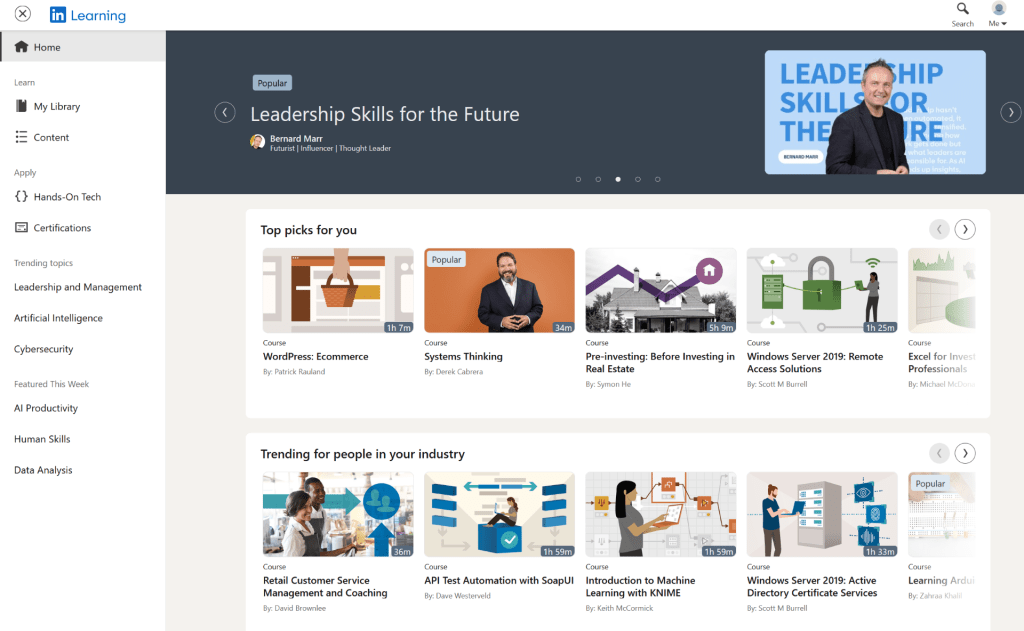Open the Content list icon
The image size is (1024, 631).
coord(22,137)
